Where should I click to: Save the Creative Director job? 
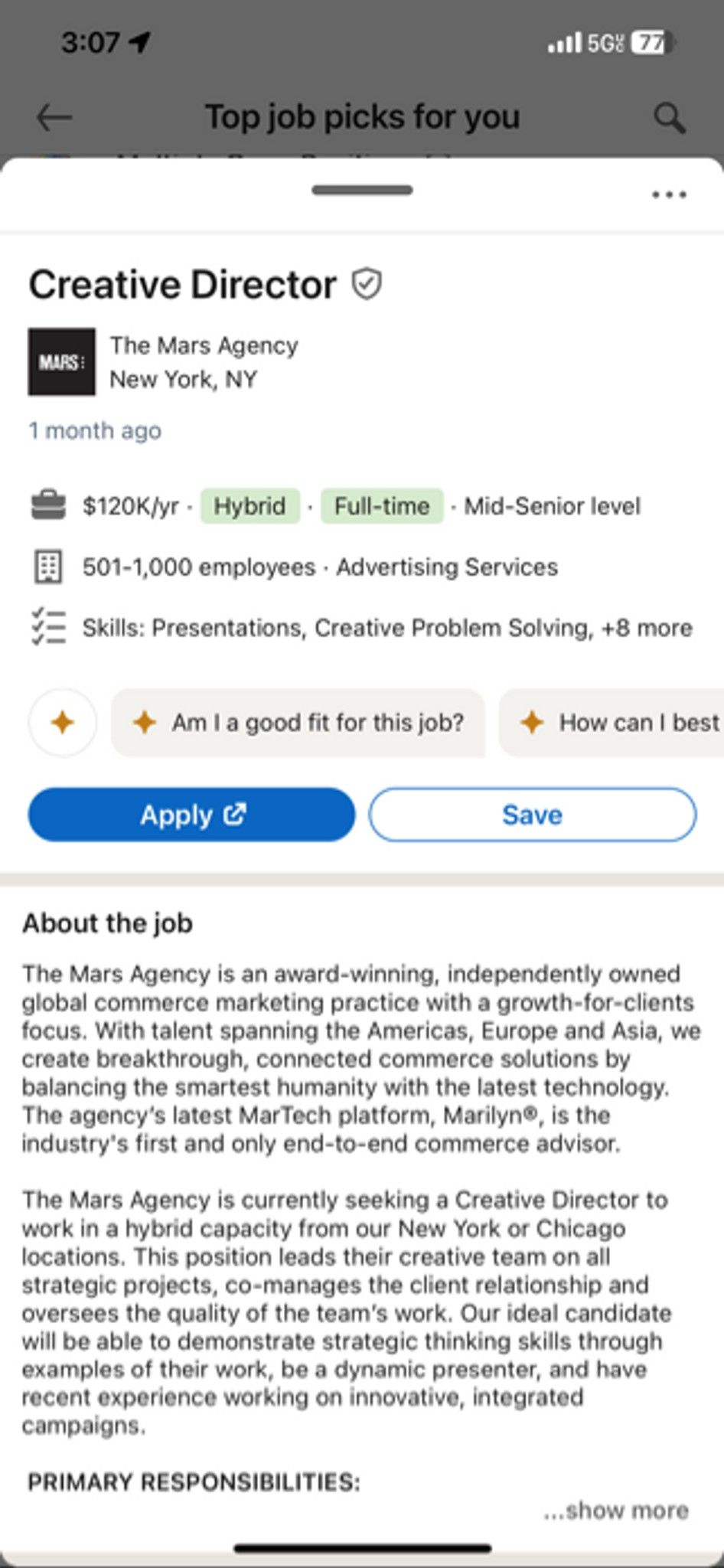click(x=533, y=815)
